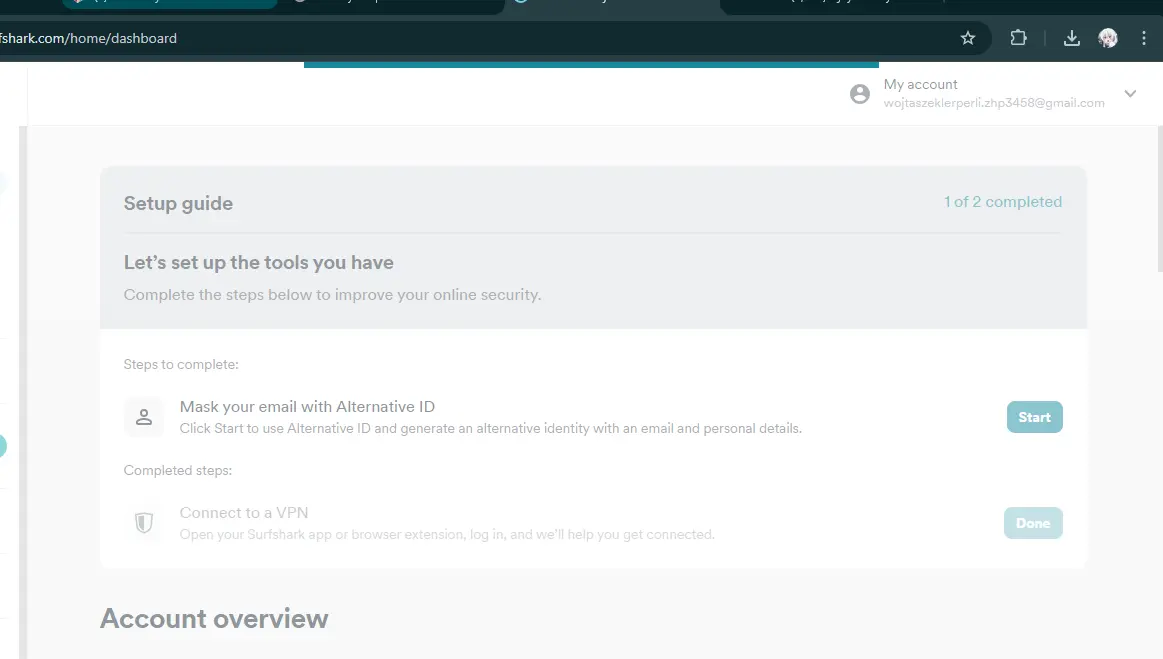Click the 'Connect to a VPN' step title
Screen dimensions: 1163x659
(x=244, y=513)
